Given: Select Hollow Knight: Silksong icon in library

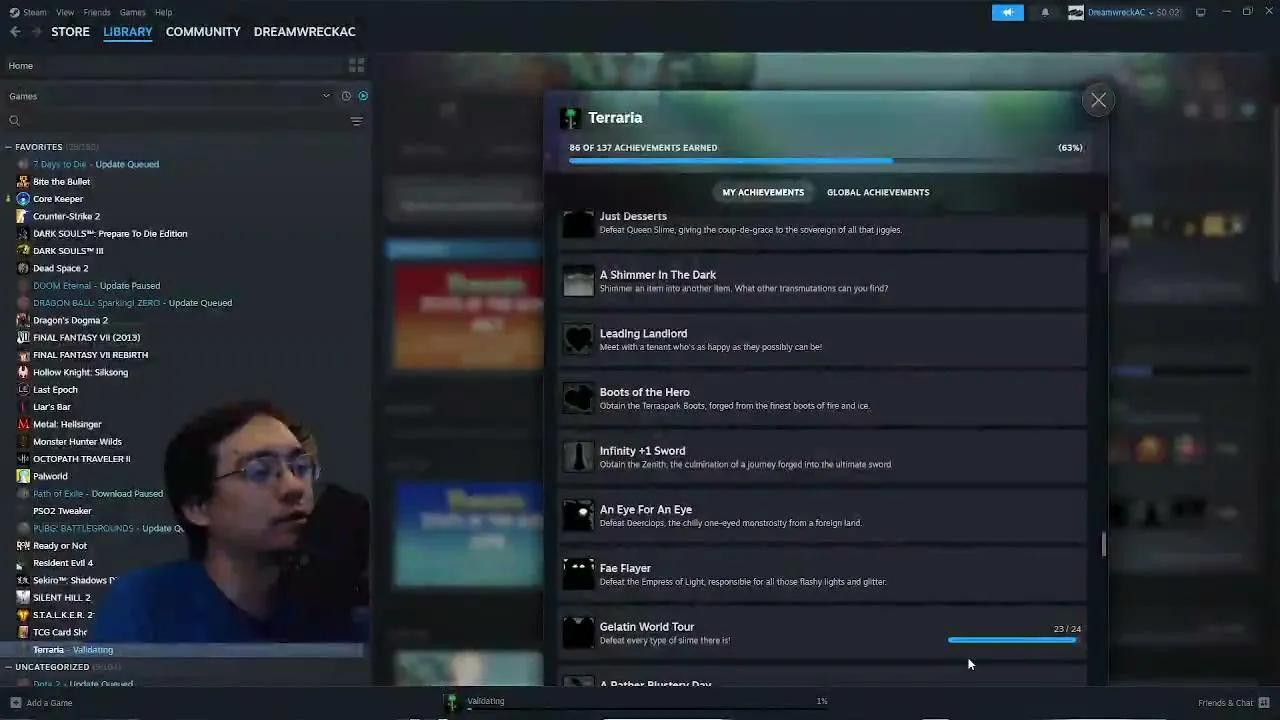Looking at the screenshot, I should (x=23, y=372).
